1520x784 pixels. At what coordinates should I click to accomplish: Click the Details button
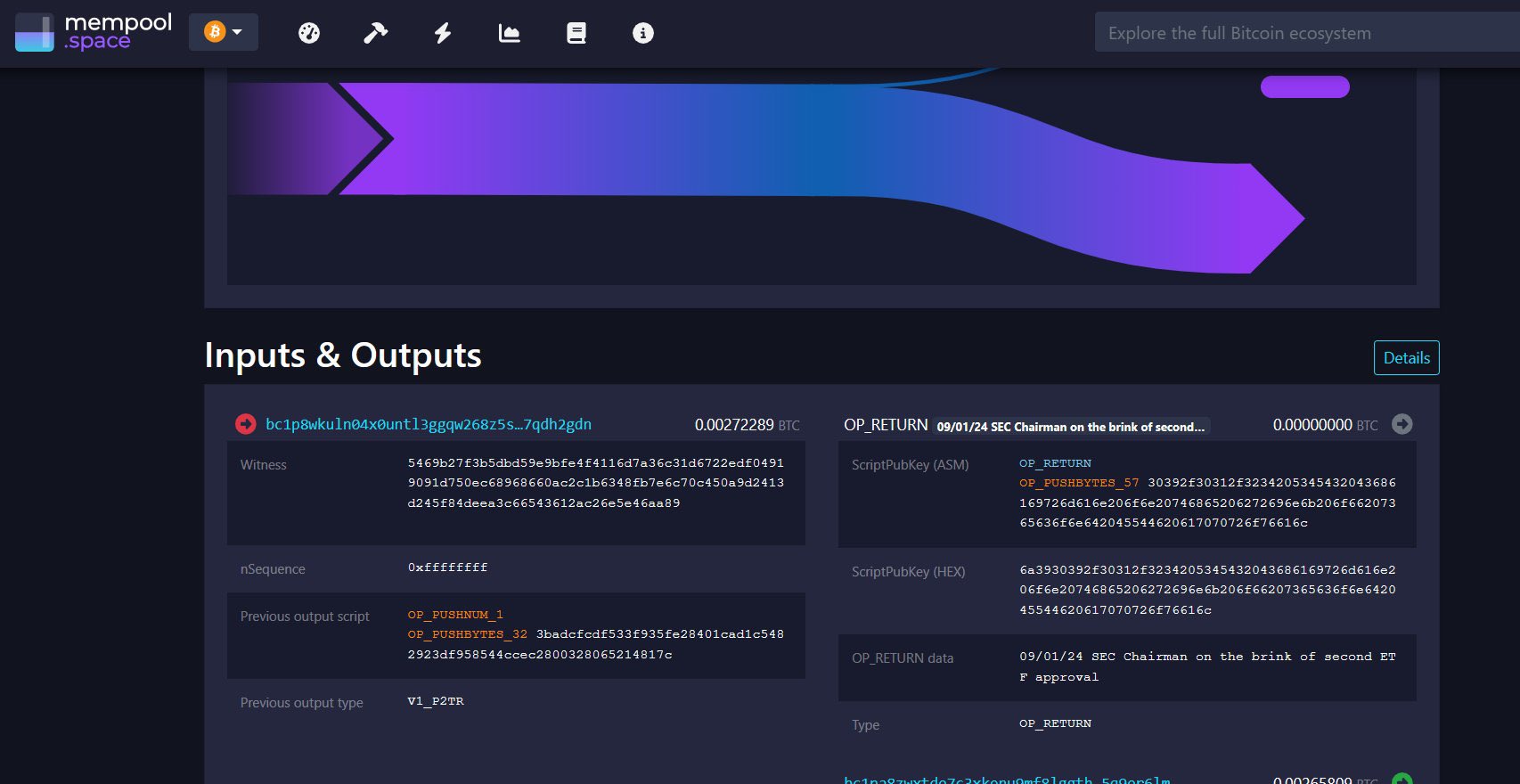tap(1406, 358)
